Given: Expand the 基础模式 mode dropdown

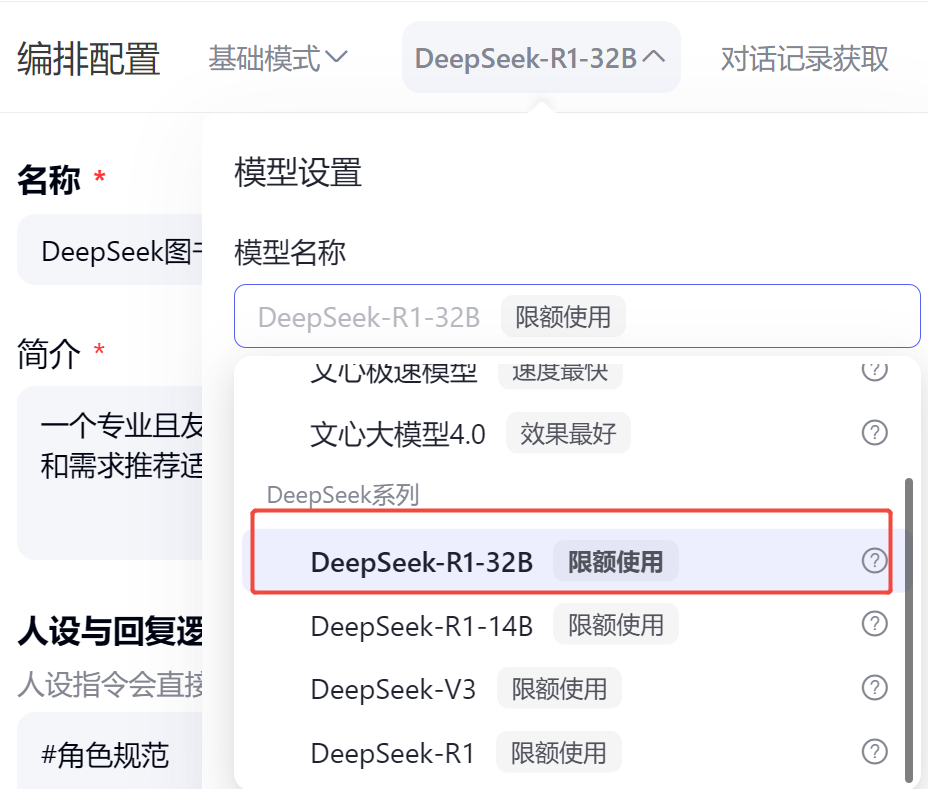Looking at the screenshot, I should point(278,58).
